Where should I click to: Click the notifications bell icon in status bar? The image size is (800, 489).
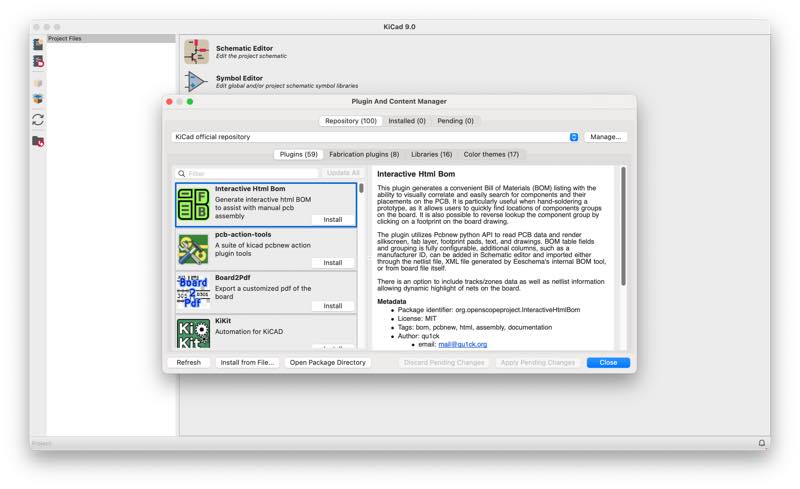761,443
